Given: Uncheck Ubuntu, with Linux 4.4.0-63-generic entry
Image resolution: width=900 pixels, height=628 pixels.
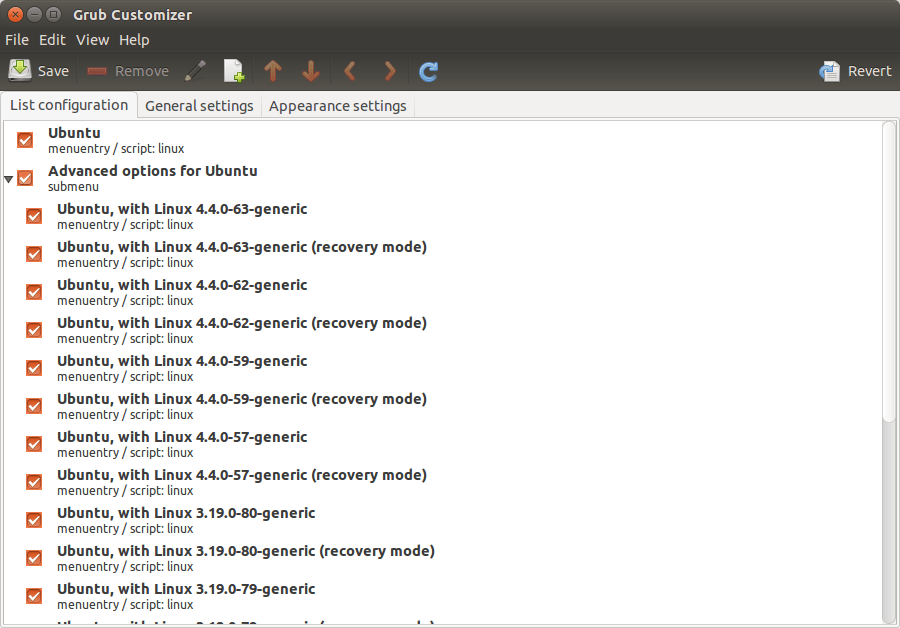Looking at the screenshot, I should (33, 216).
